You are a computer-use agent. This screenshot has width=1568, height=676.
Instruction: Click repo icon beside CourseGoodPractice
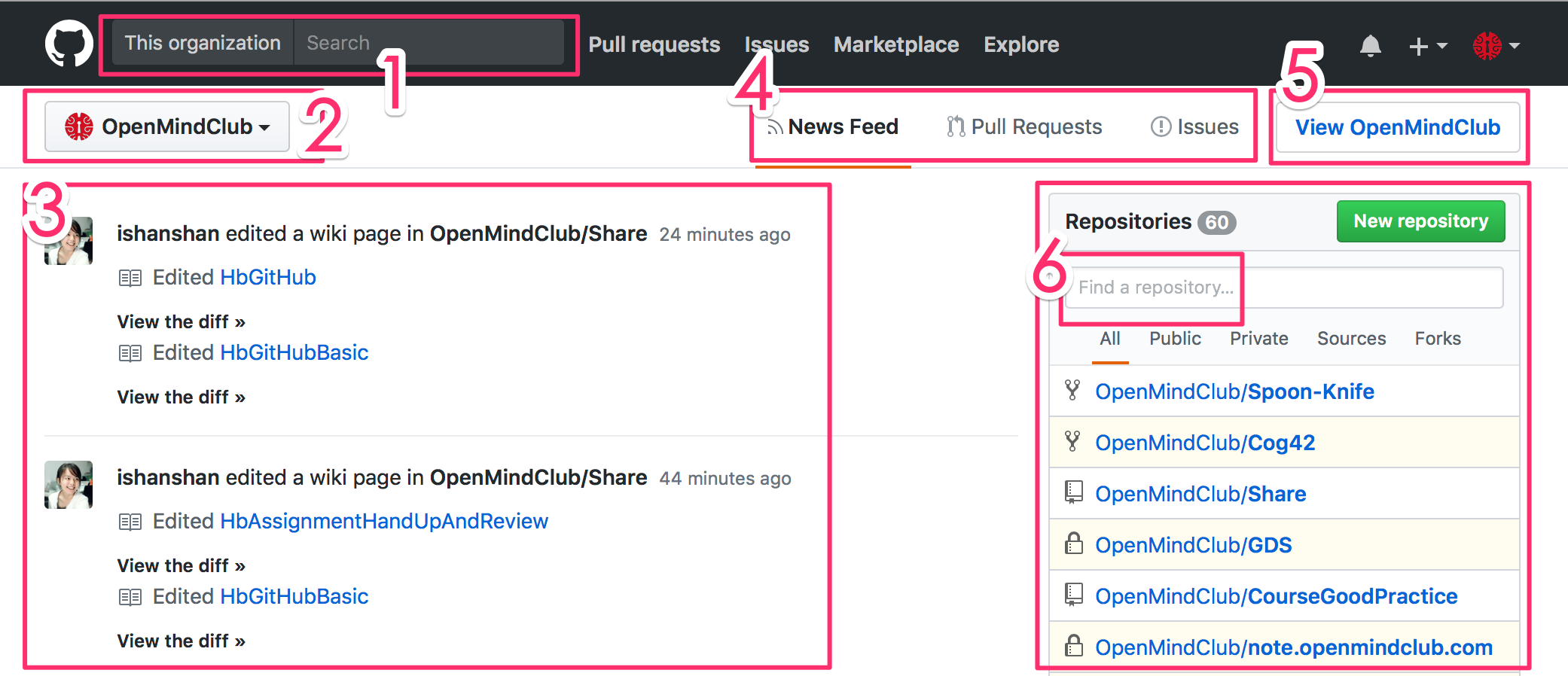pyautogui.click(x=1074, y=595)
